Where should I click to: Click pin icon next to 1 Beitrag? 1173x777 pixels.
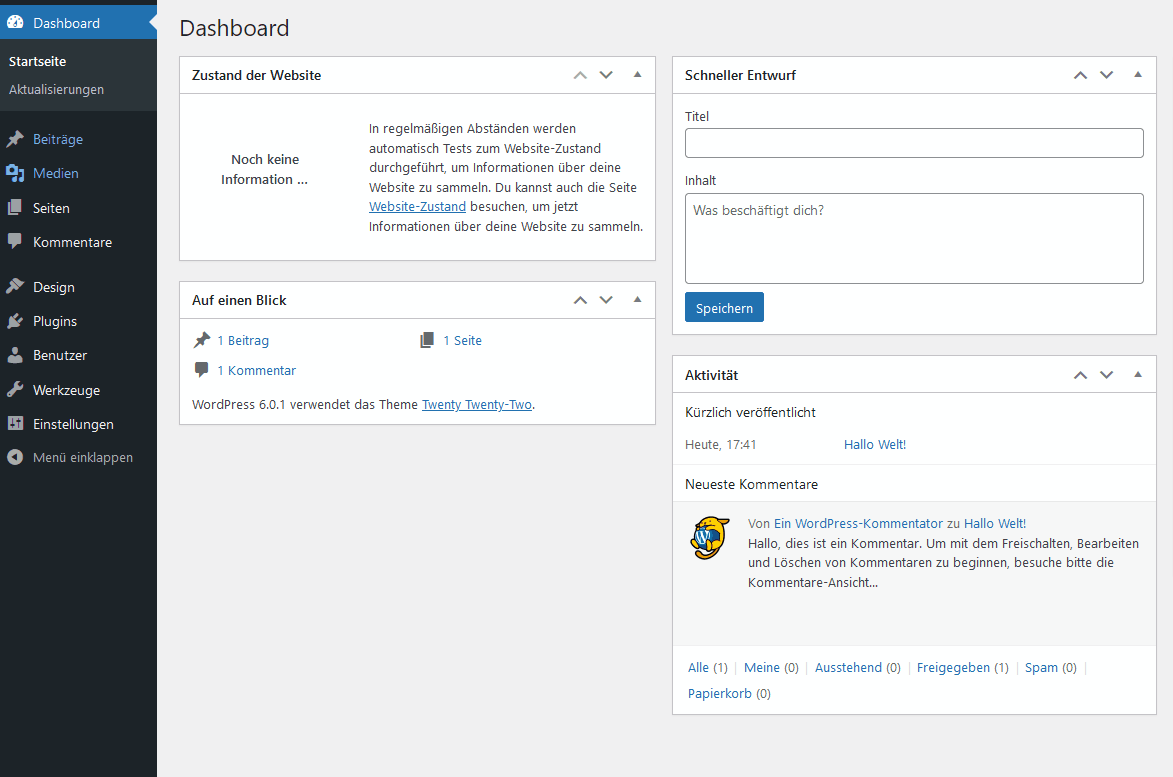coord(202,340)
